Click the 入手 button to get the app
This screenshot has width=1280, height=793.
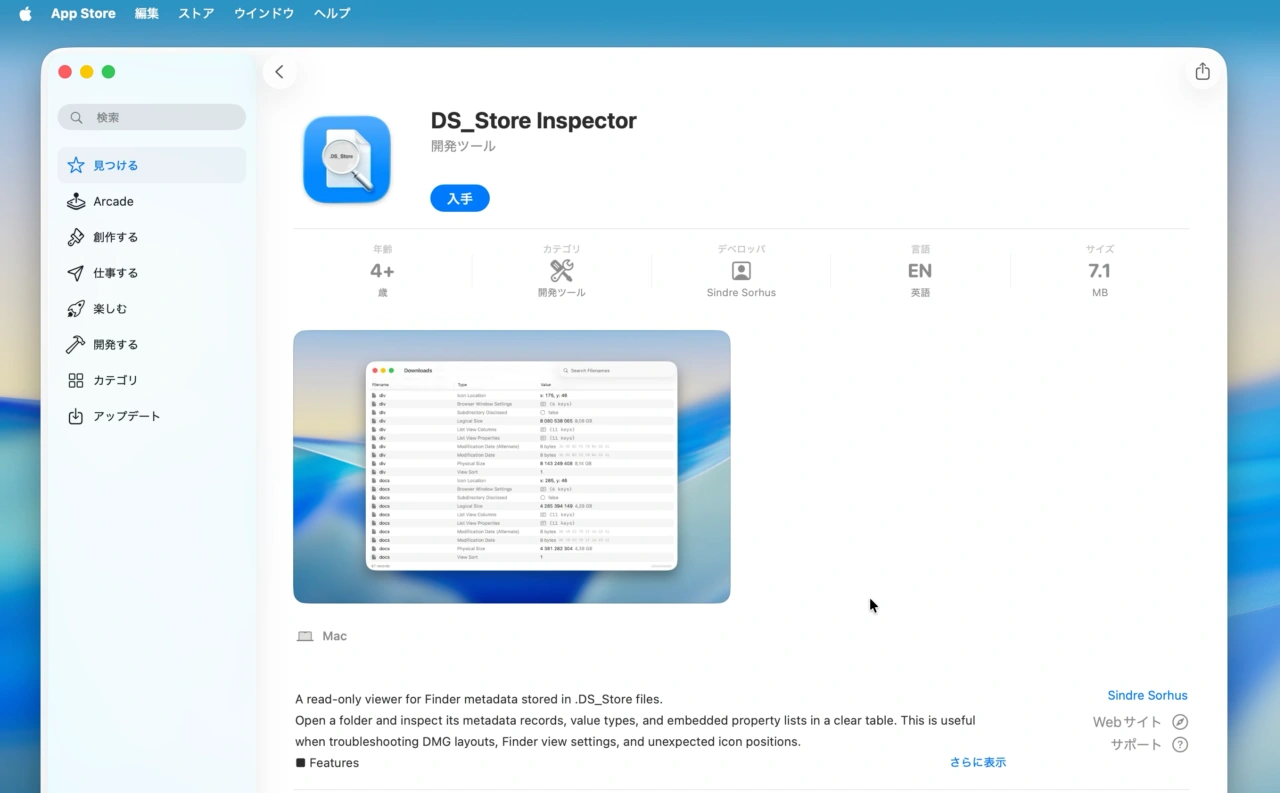pos(459,198)
